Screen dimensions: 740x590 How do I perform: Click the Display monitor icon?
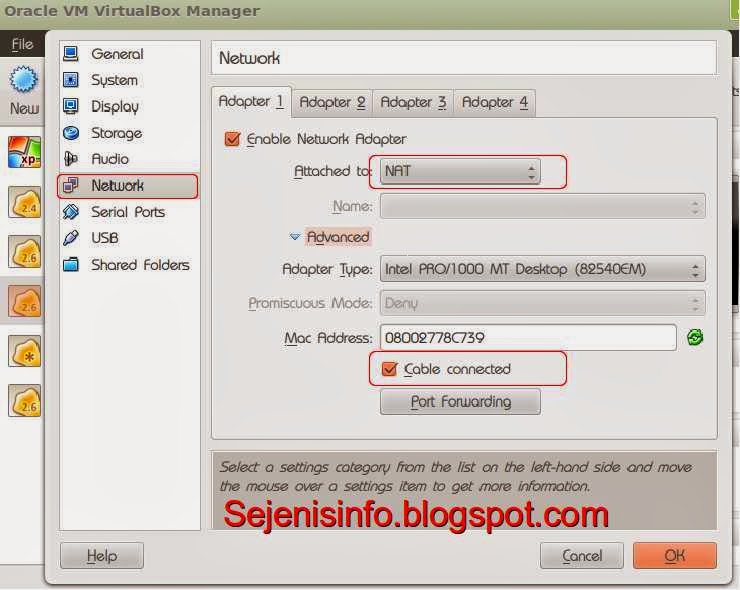pyautogui.click(x=71, y=106)
